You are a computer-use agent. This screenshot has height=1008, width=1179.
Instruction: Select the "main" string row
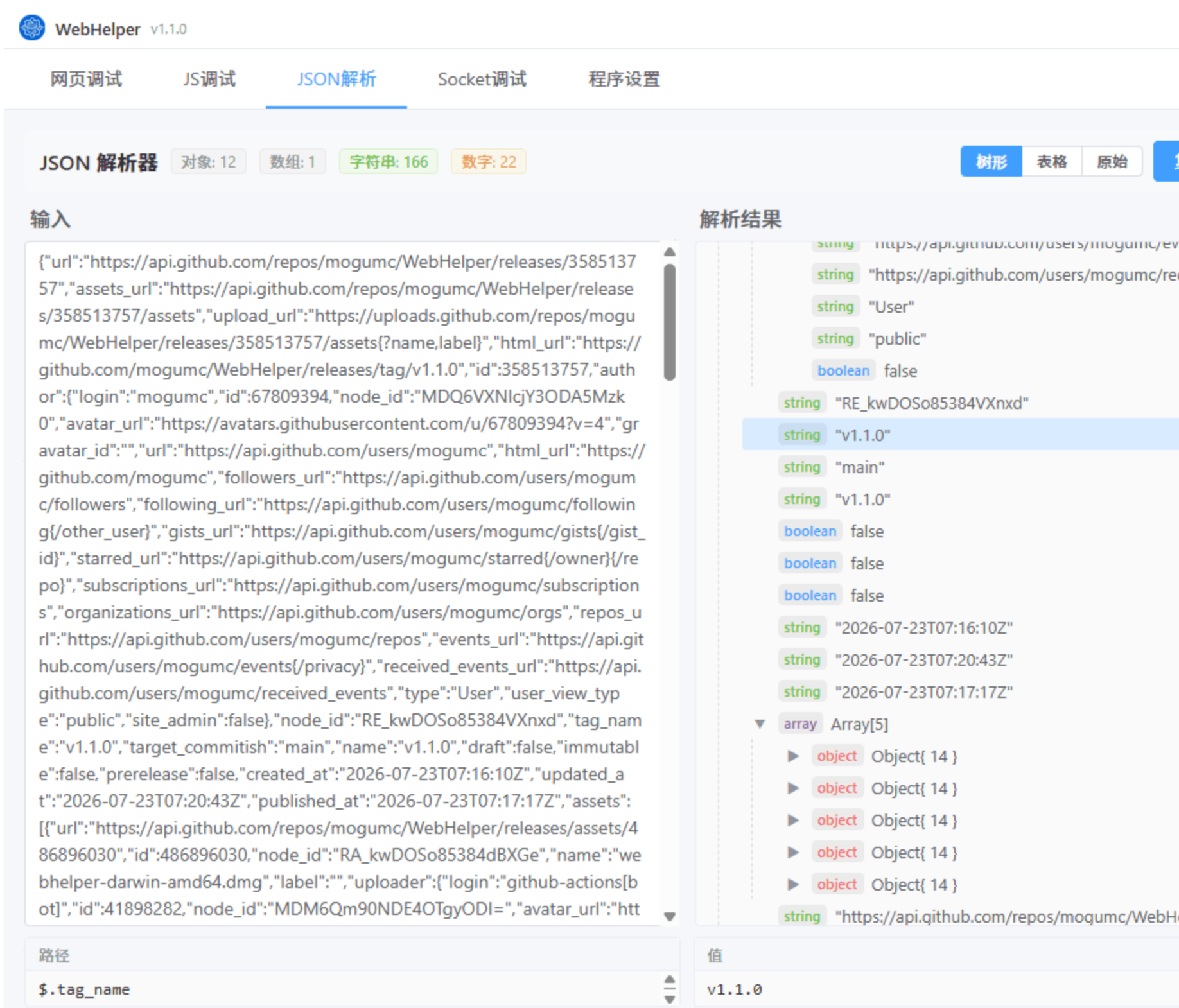click(961, 467)
